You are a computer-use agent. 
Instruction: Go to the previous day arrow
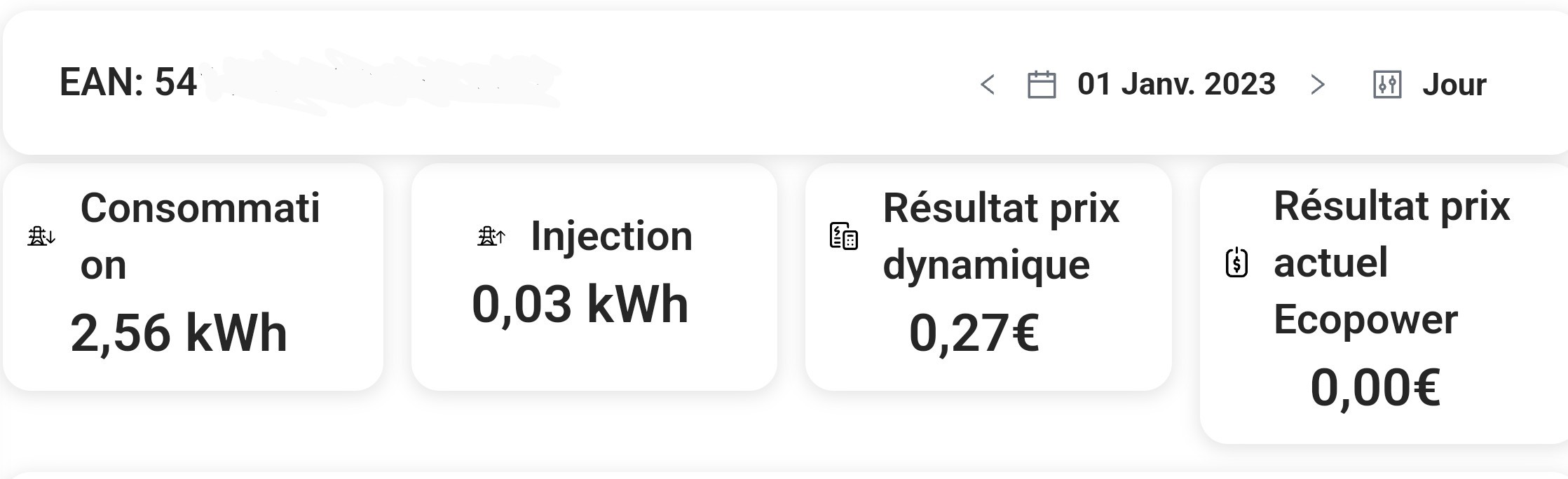(987, 85)
